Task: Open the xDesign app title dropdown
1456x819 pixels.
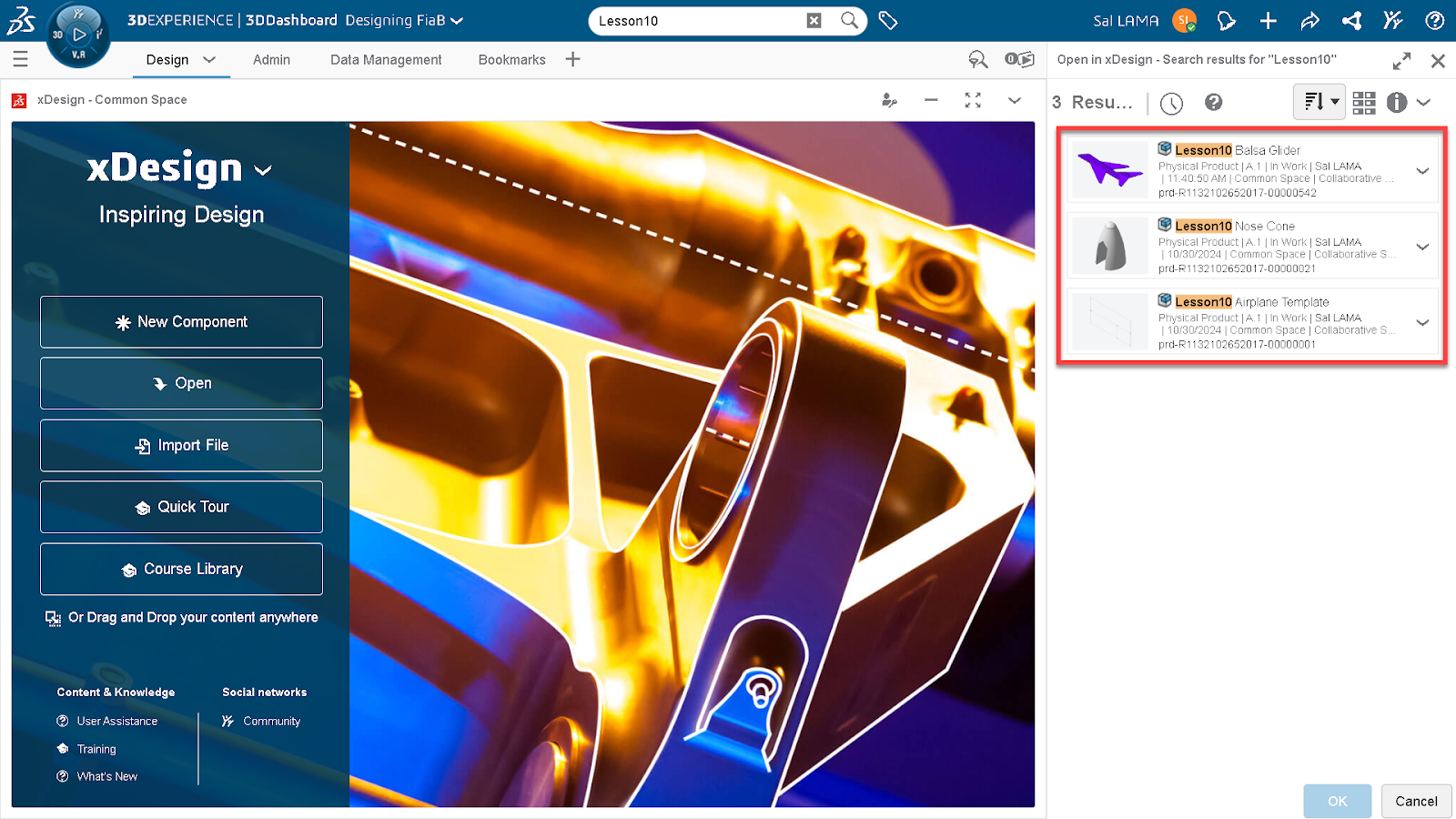Action: tap(263, 170)
